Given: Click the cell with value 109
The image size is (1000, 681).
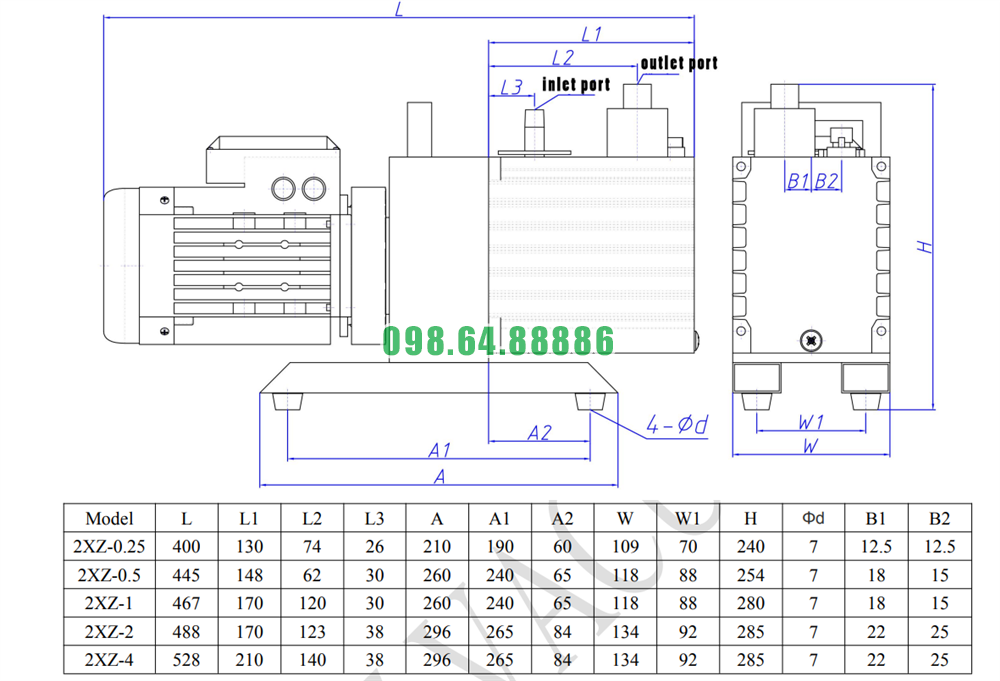Looking at the screenshot, I should (625, 546).
